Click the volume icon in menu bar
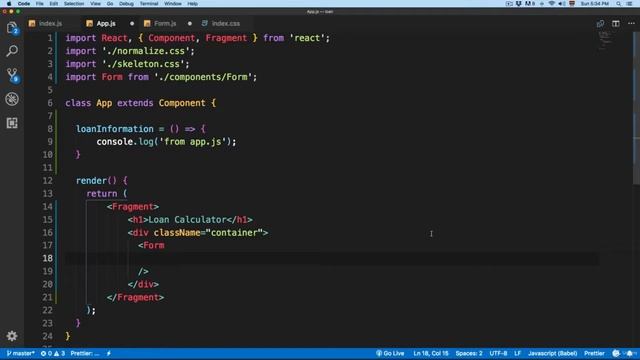This screenshot has width=640, height=360. tap(562, 4)
